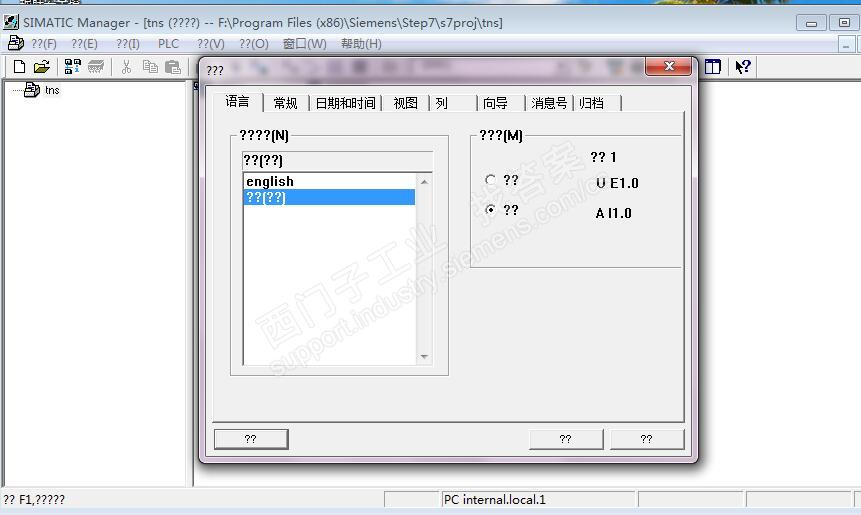Switch to the 语言 tab
The image size is (861, 515).
(x=237, y=102)
